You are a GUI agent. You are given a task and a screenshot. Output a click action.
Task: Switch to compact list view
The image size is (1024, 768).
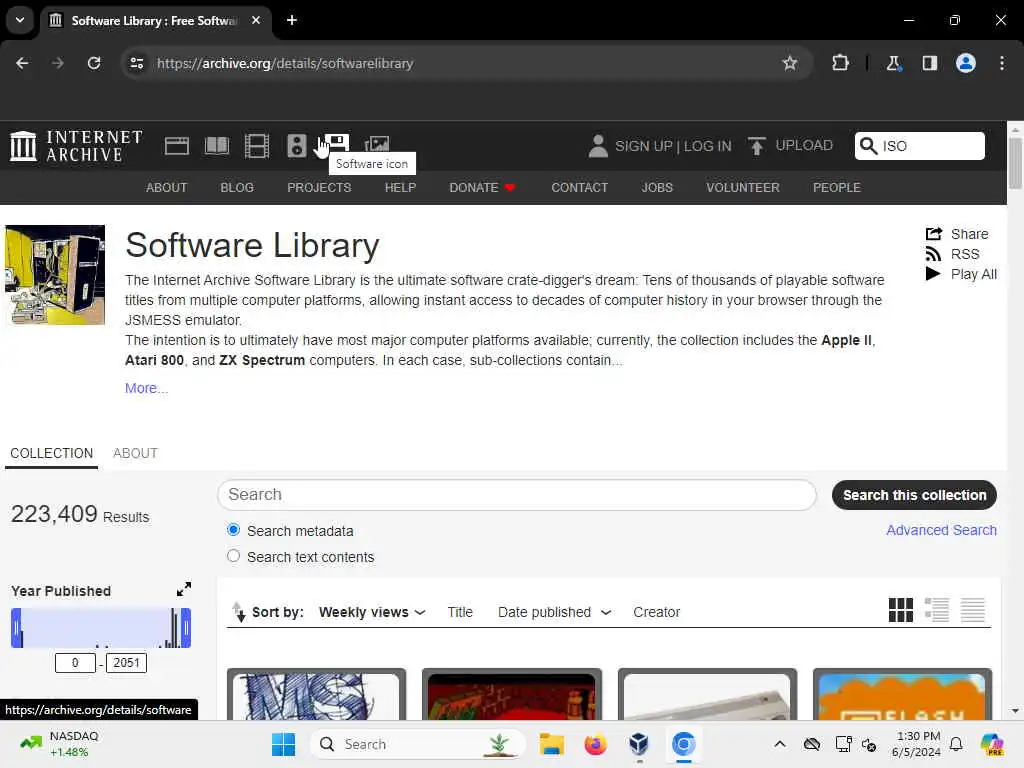(972, 610)
